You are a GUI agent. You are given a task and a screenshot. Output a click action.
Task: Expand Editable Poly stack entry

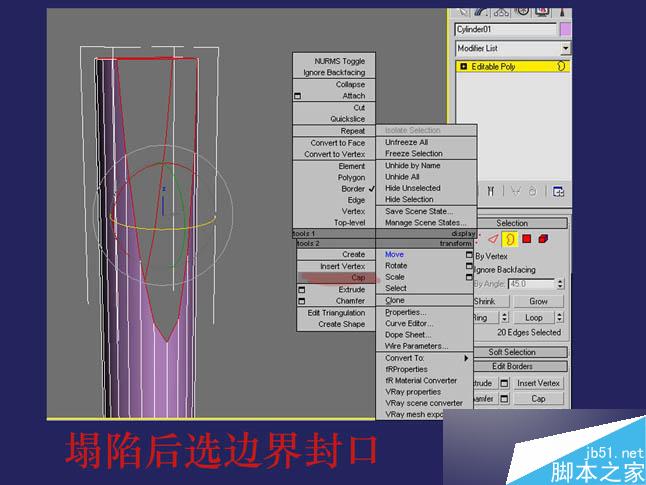(463, 66)
